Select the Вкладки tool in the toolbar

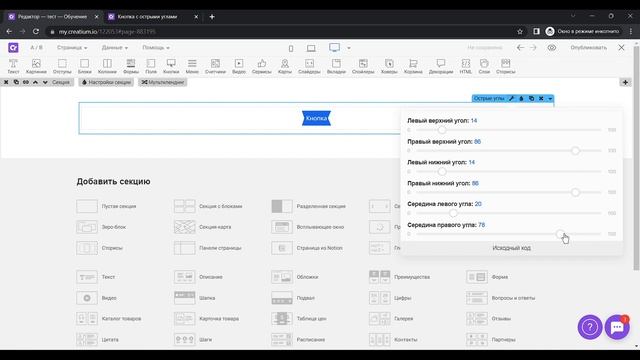coord(336,66)
